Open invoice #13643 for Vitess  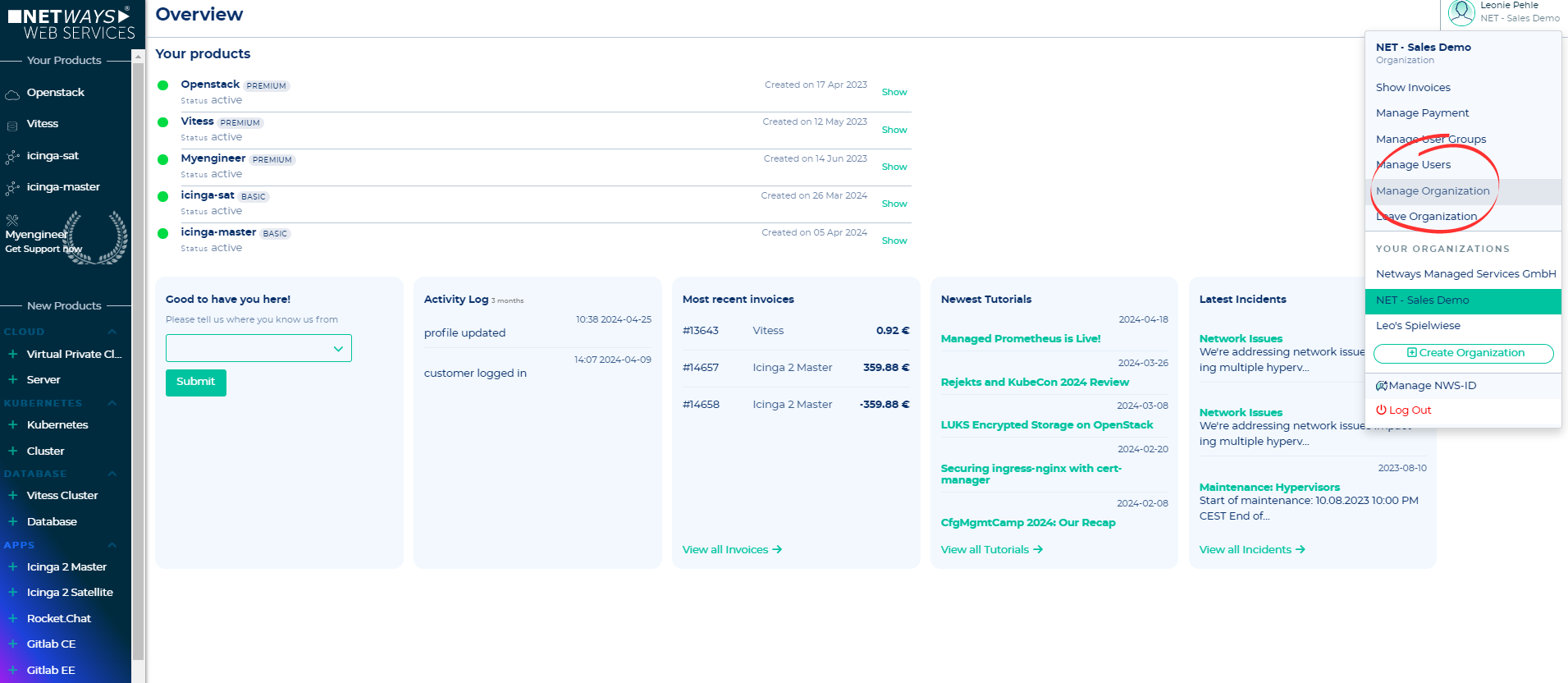point(796,330)
